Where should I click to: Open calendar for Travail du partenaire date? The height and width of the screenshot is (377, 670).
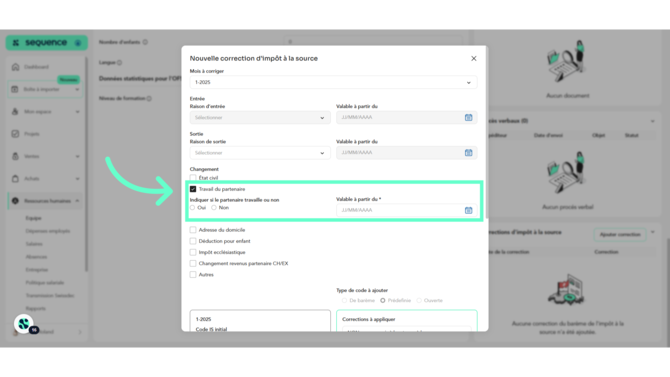(x=468, y=210)
